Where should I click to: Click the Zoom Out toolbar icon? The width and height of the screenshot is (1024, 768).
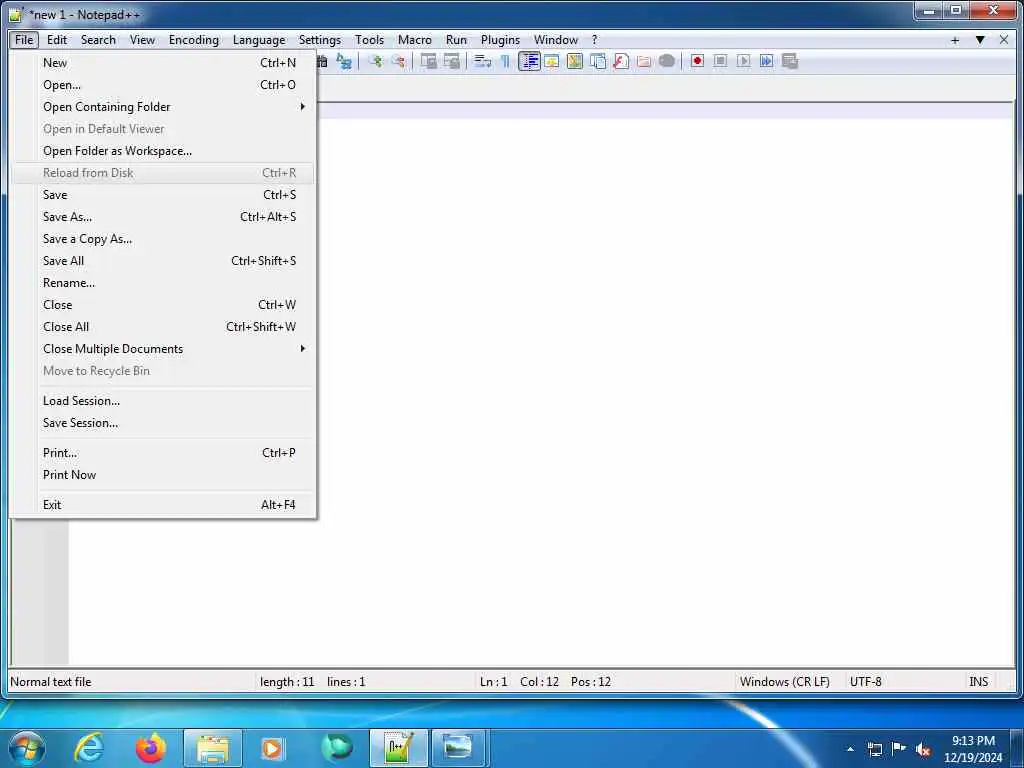[x=398, y=61]
